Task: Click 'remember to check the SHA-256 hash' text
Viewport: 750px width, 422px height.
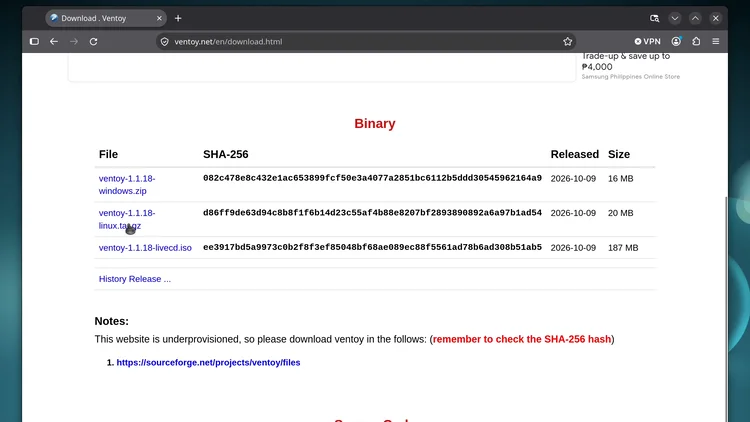Action: pyautogui.click(x=522, y=339)
